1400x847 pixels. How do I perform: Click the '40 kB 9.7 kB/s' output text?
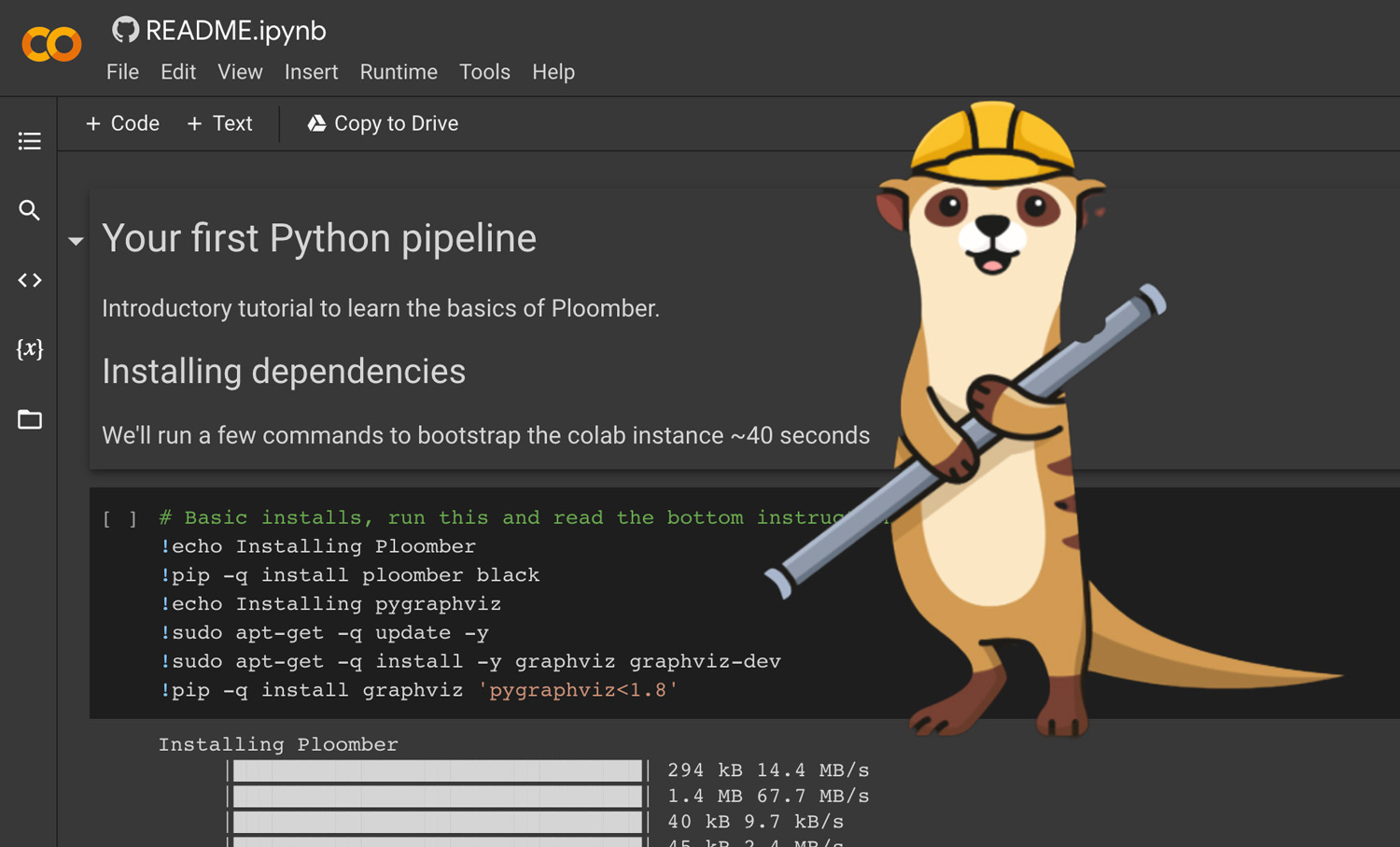(755, 822)
